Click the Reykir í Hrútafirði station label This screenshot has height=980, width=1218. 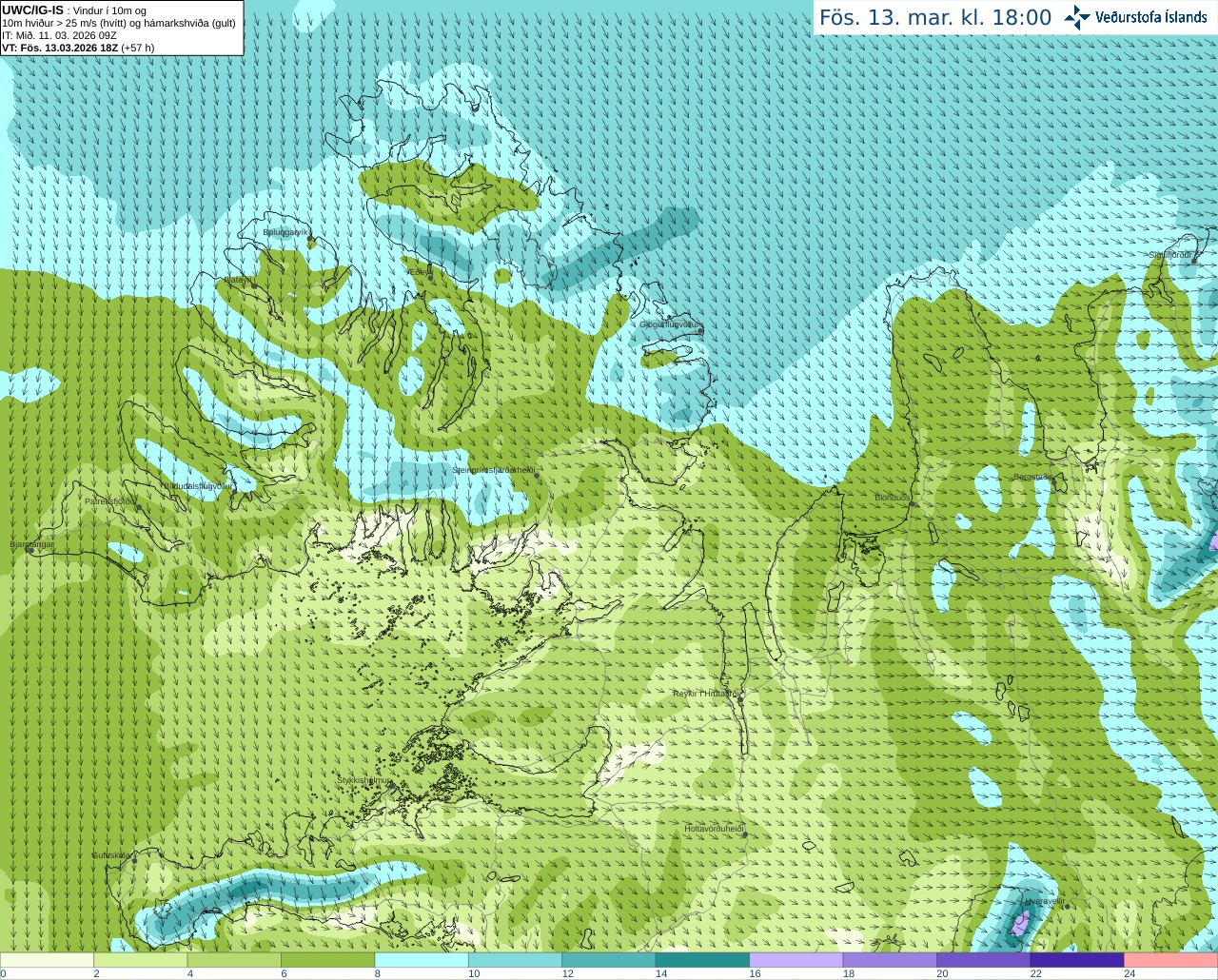tap(705, 694)
